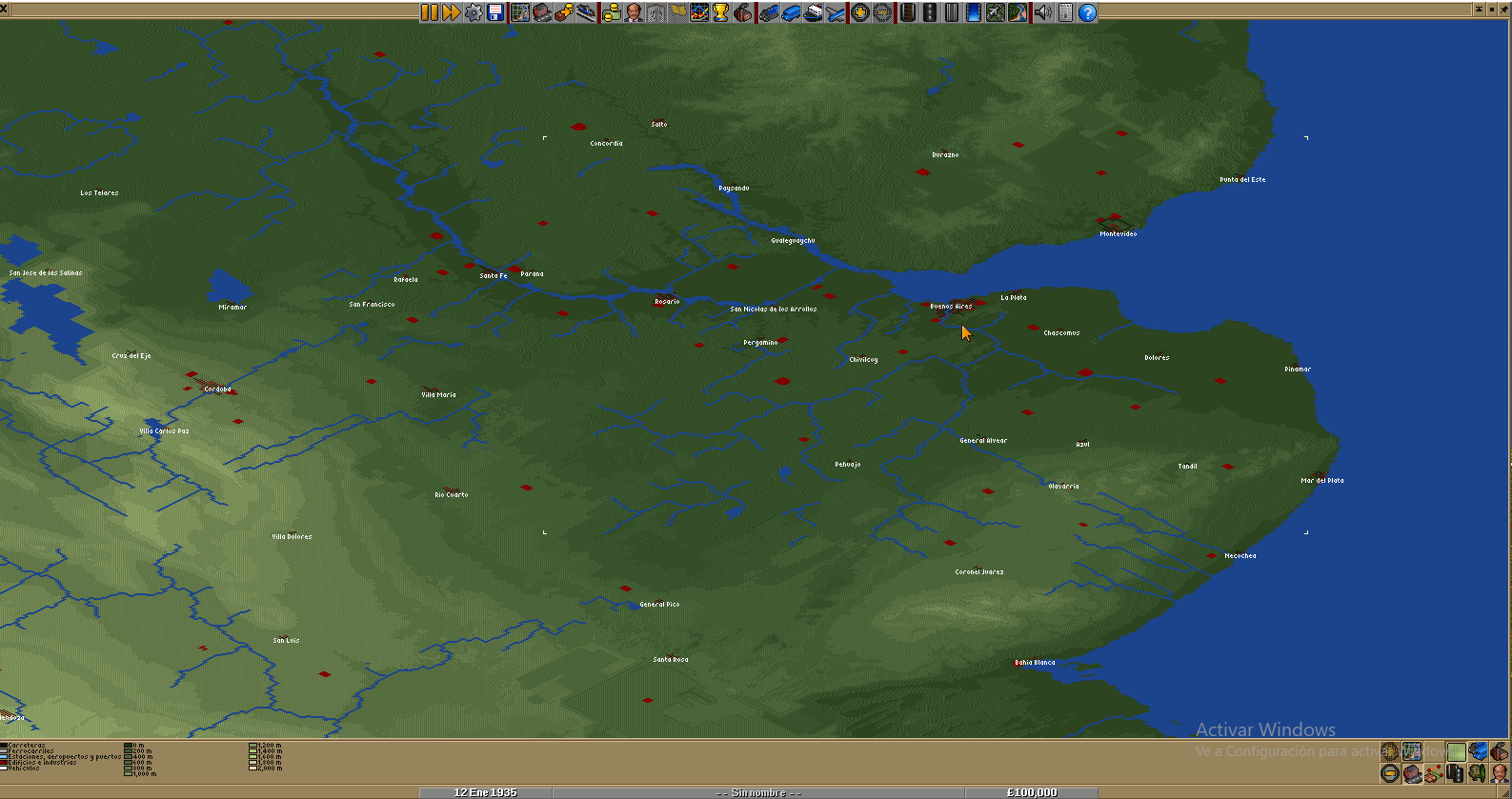Show the list of road vehicles
The height and width of the screenshot is (799, 1512).
pyautogui.click(x=791, y=12)
